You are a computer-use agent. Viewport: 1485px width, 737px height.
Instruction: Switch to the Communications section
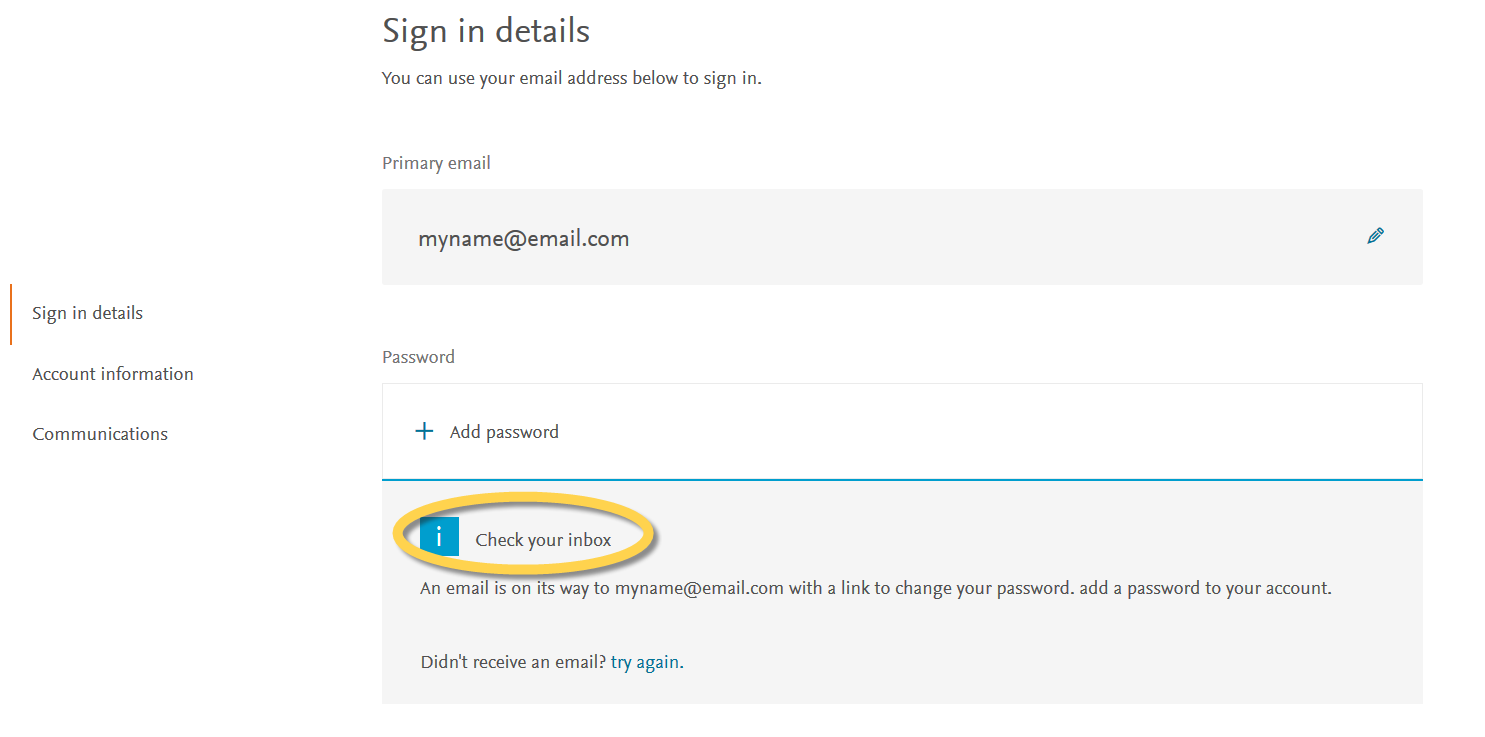click(x=100, y=434)
